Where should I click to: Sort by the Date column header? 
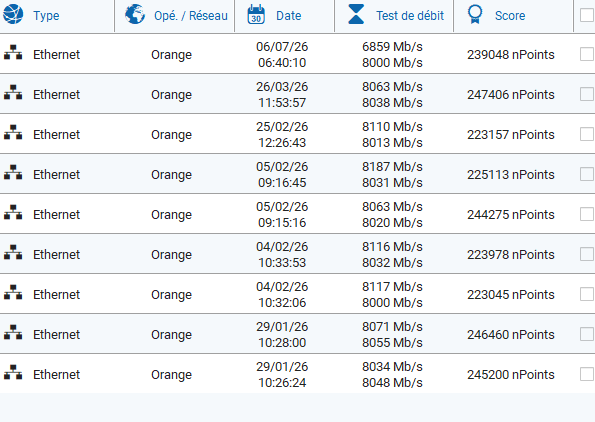point(288,16)
